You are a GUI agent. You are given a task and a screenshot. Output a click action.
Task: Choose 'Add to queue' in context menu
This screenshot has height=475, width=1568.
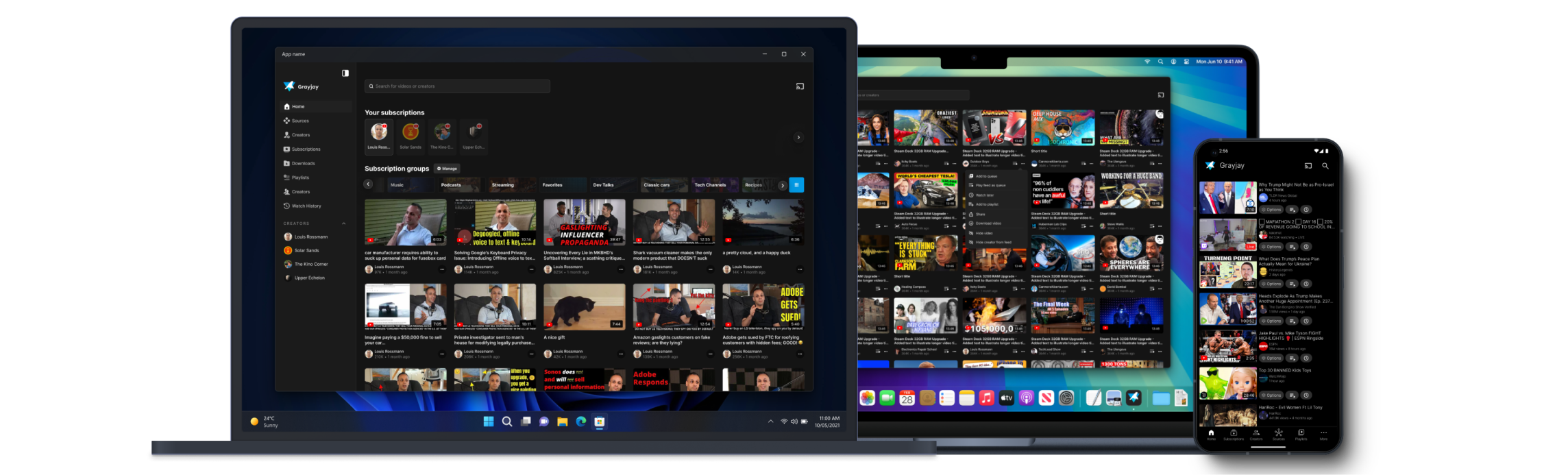click(x=987, y=176)
